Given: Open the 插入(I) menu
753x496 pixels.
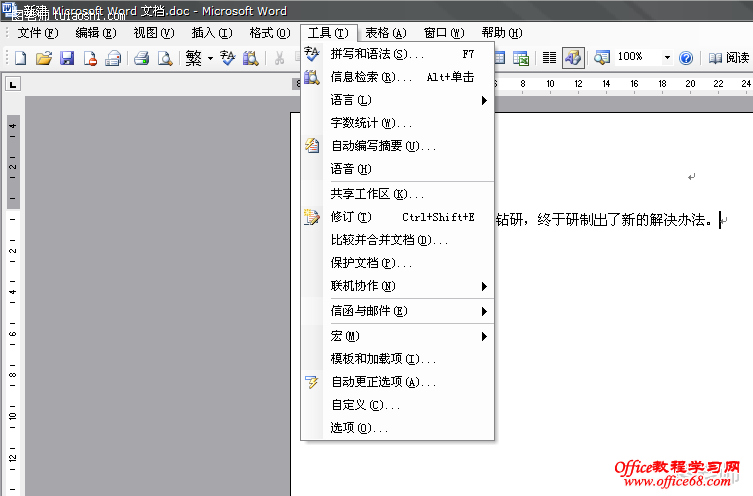Looking at the screenshot, I should coord(212,33).
